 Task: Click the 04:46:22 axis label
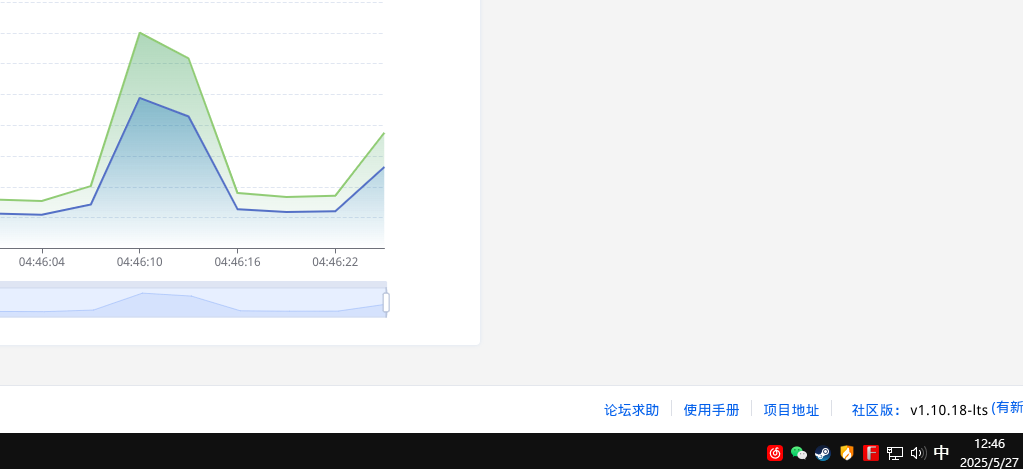point(335,262)
